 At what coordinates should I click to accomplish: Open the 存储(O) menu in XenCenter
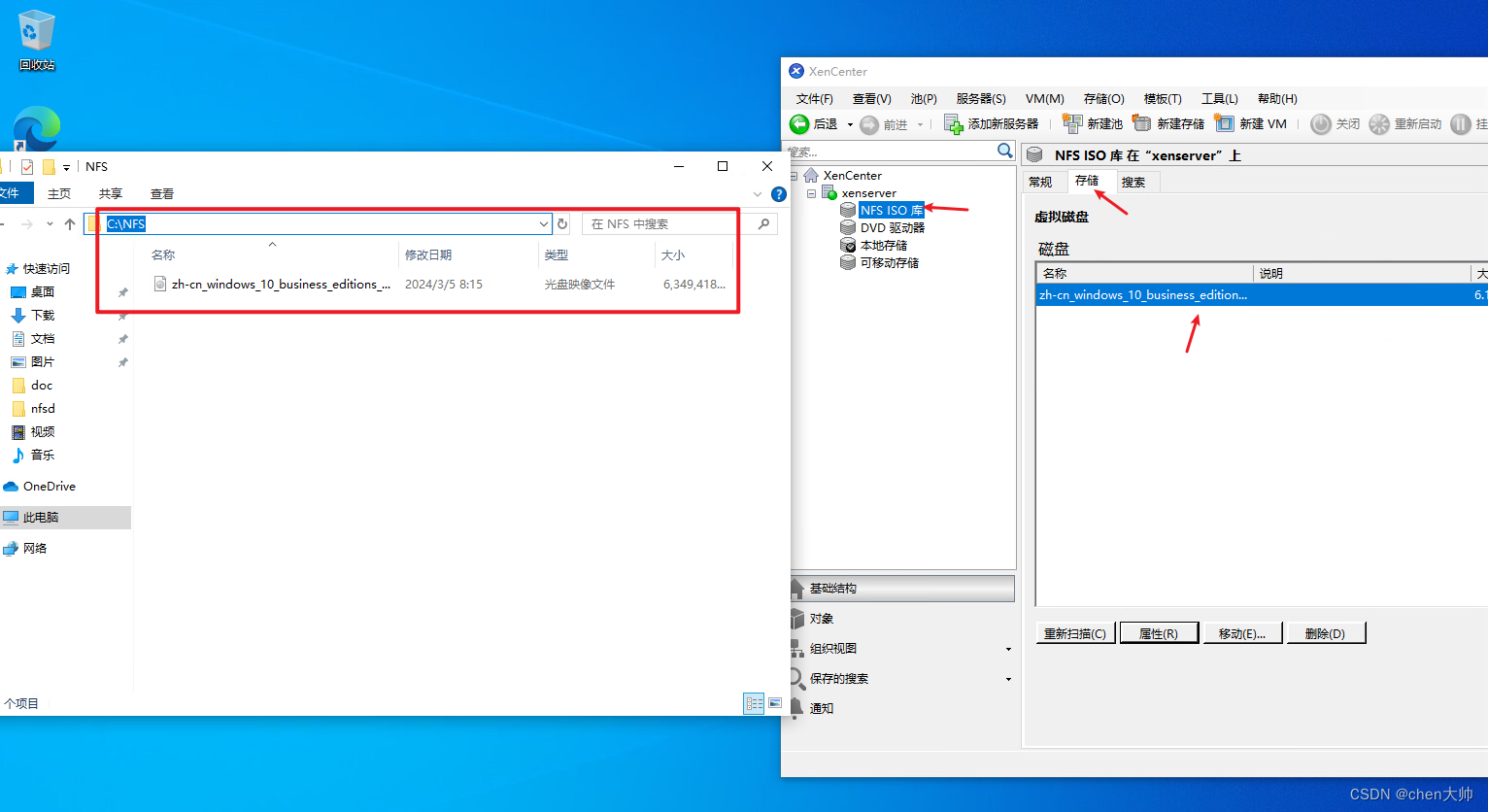click(1104, 99)
